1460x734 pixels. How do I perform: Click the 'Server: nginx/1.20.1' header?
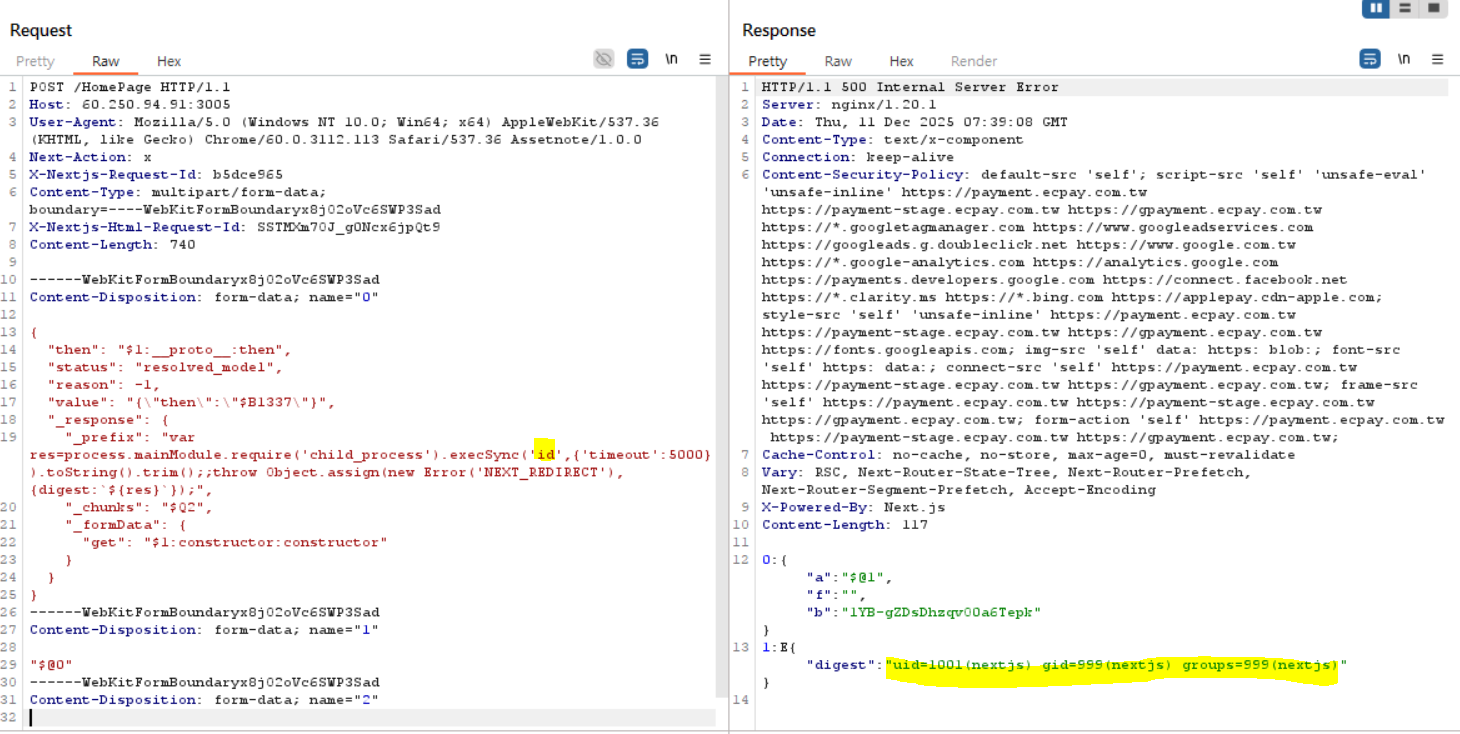pos(848,104)
